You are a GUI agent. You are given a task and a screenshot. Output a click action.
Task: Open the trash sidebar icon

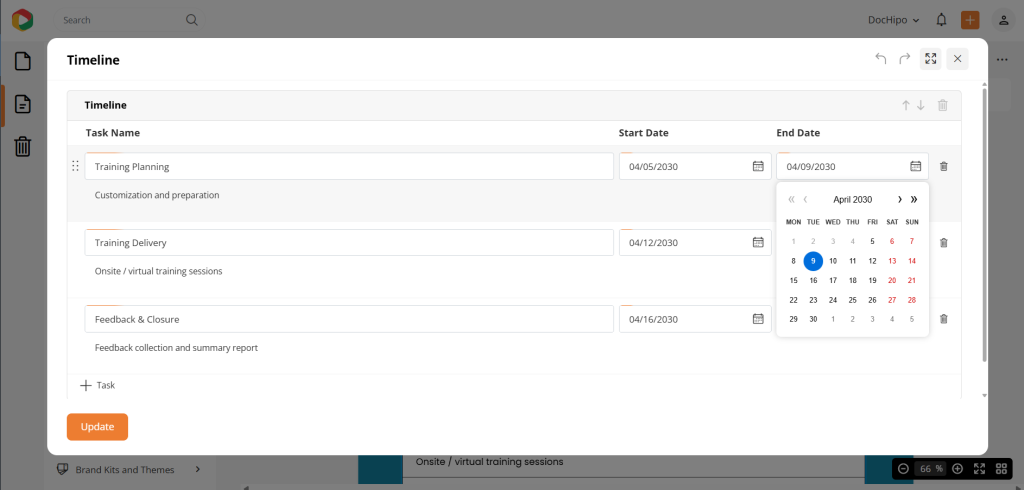23,146
